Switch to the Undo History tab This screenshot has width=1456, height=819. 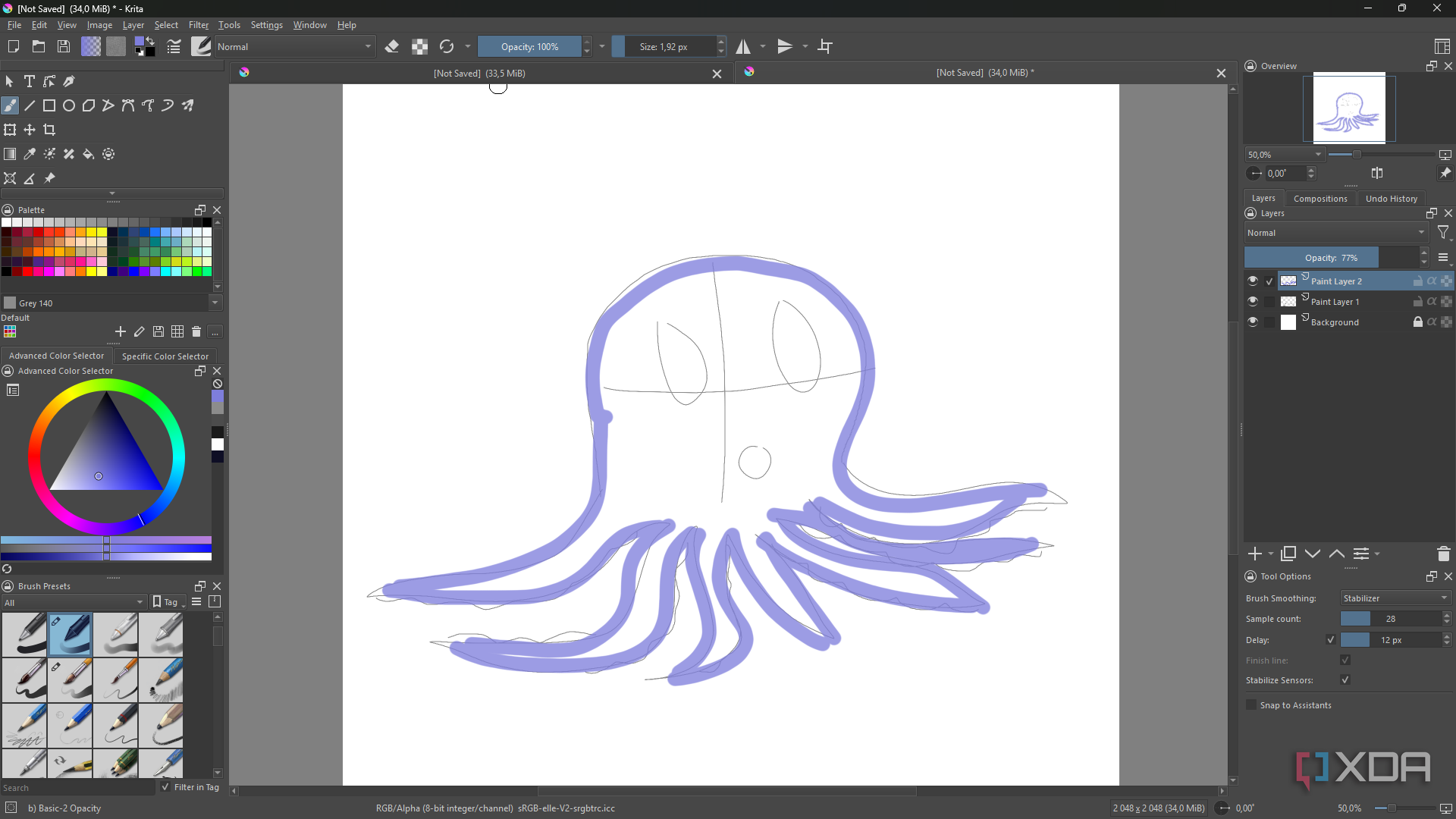click(x=1392, y=199)
